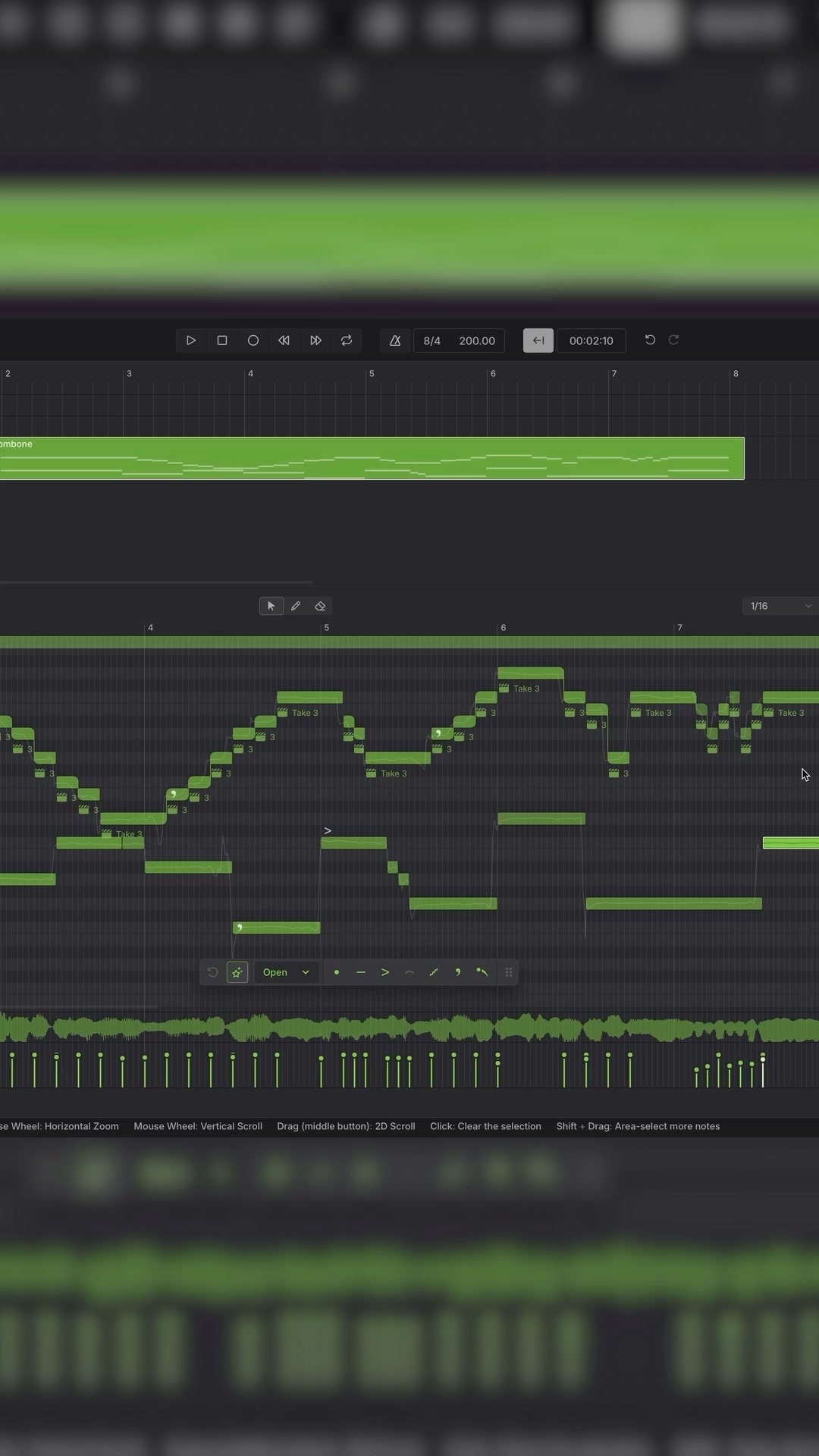Click the status hint 'Mouse Wheel: Vertical Scroll'

pos(198,1126)
